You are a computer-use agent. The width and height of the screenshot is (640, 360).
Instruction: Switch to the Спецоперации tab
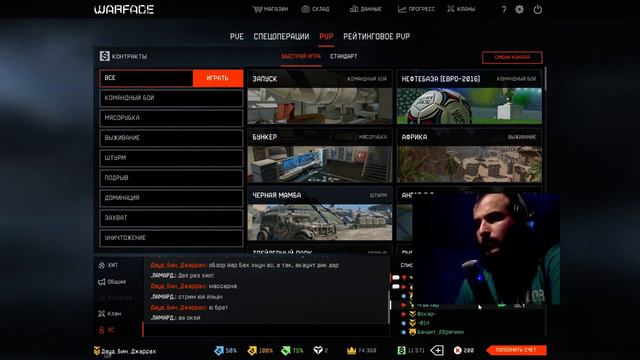coord(281,36)
